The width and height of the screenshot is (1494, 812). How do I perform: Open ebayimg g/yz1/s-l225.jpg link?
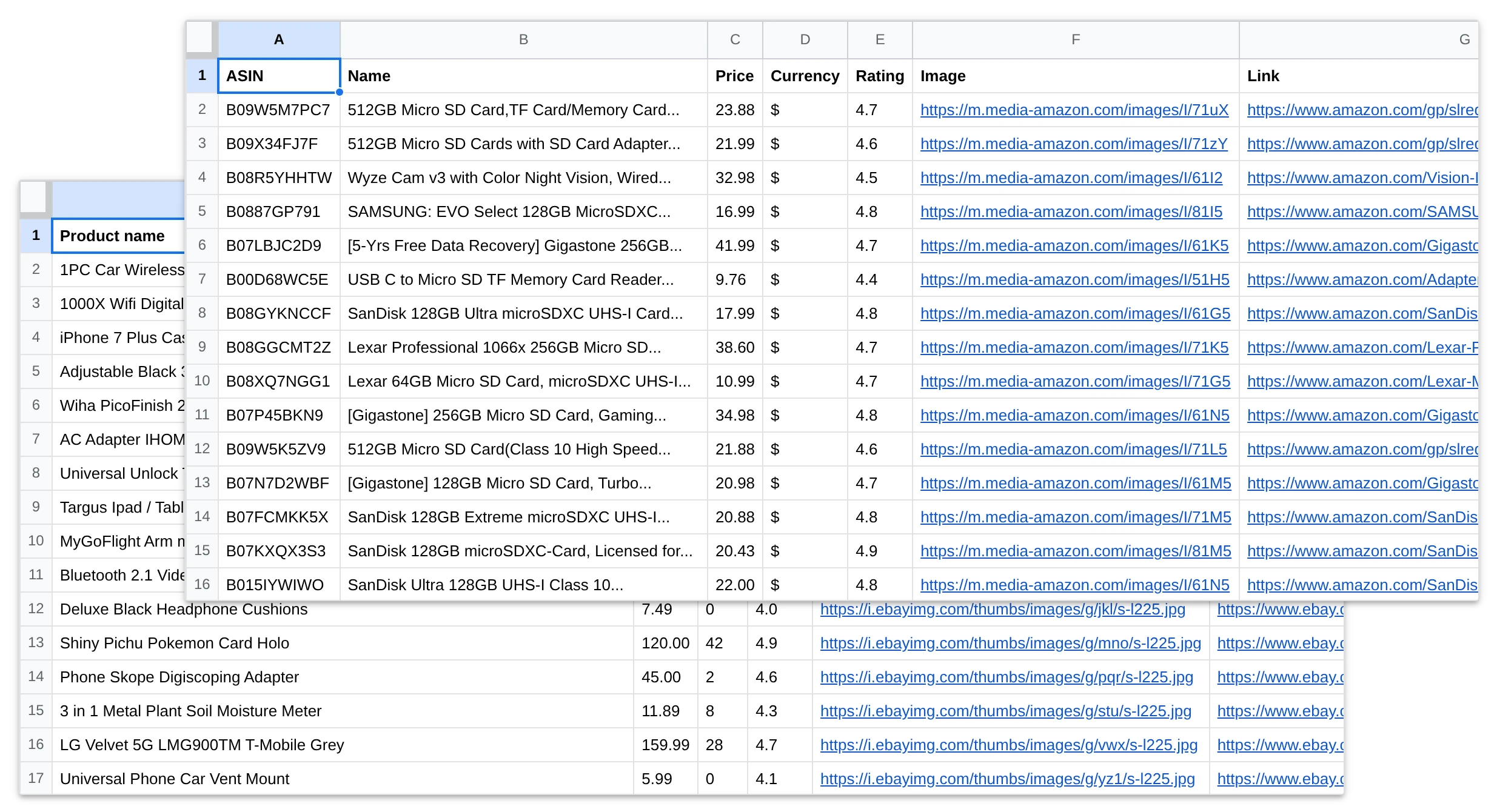(1008, 779)
